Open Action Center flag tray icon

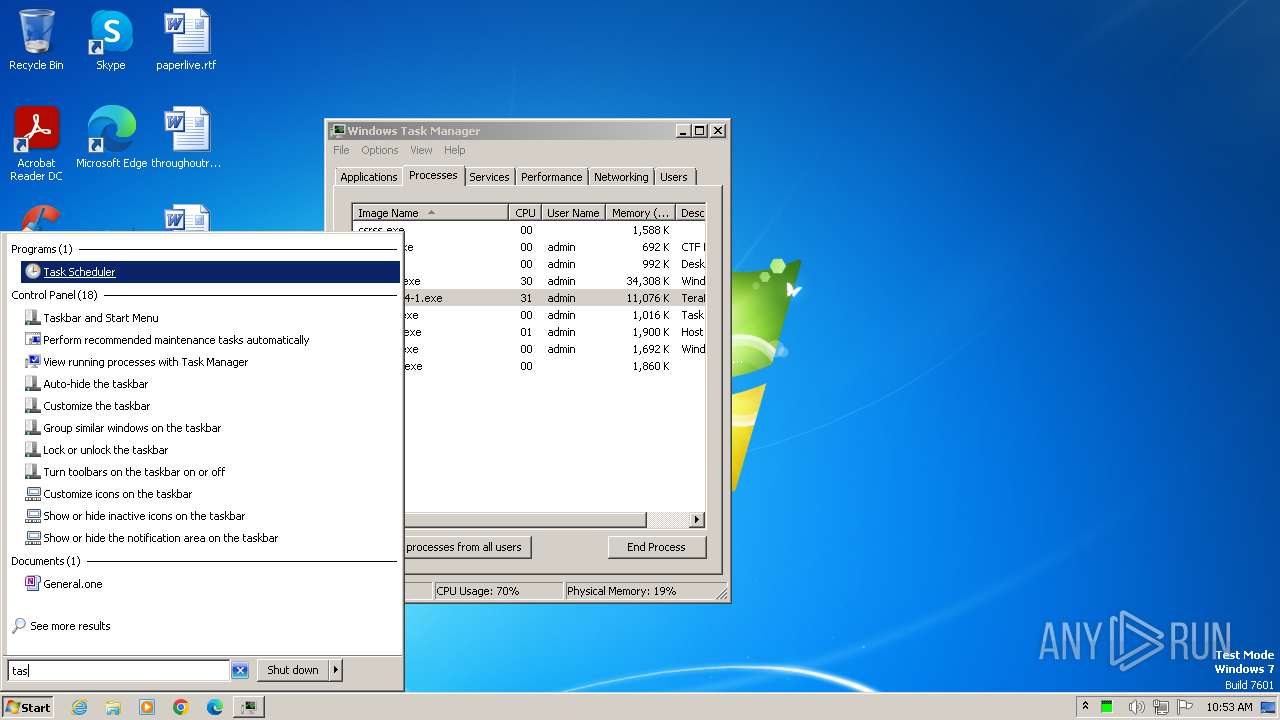[1187, 707]
